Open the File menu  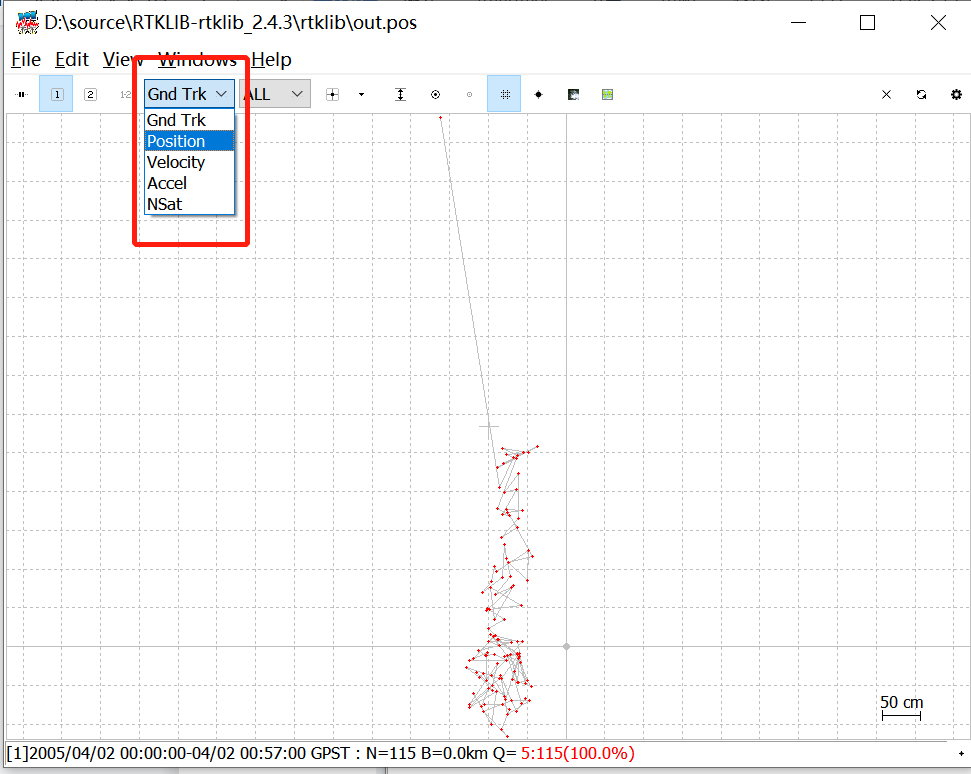pos(26,59)
